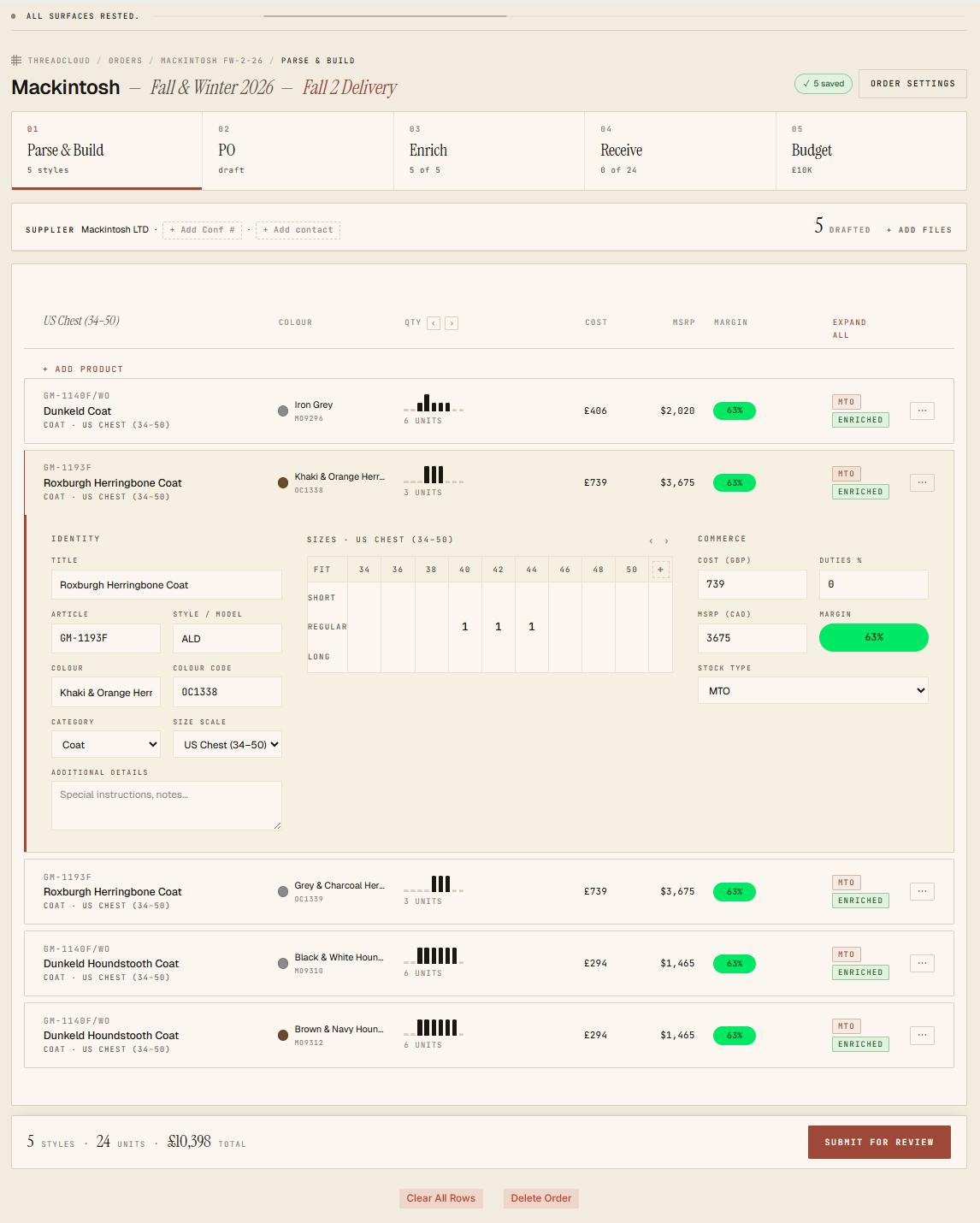
Task: Open the more menu for Black & White Houndstooth row
Action: tap(922, 963)
